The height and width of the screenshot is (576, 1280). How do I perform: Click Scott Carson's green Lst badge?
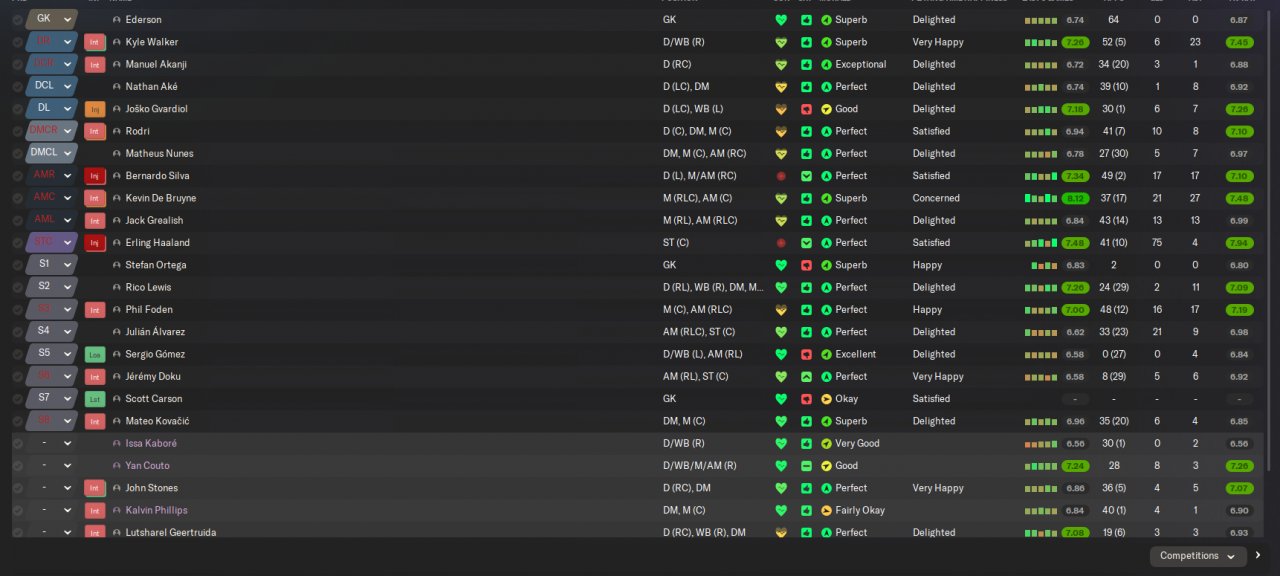coord(95,399)
